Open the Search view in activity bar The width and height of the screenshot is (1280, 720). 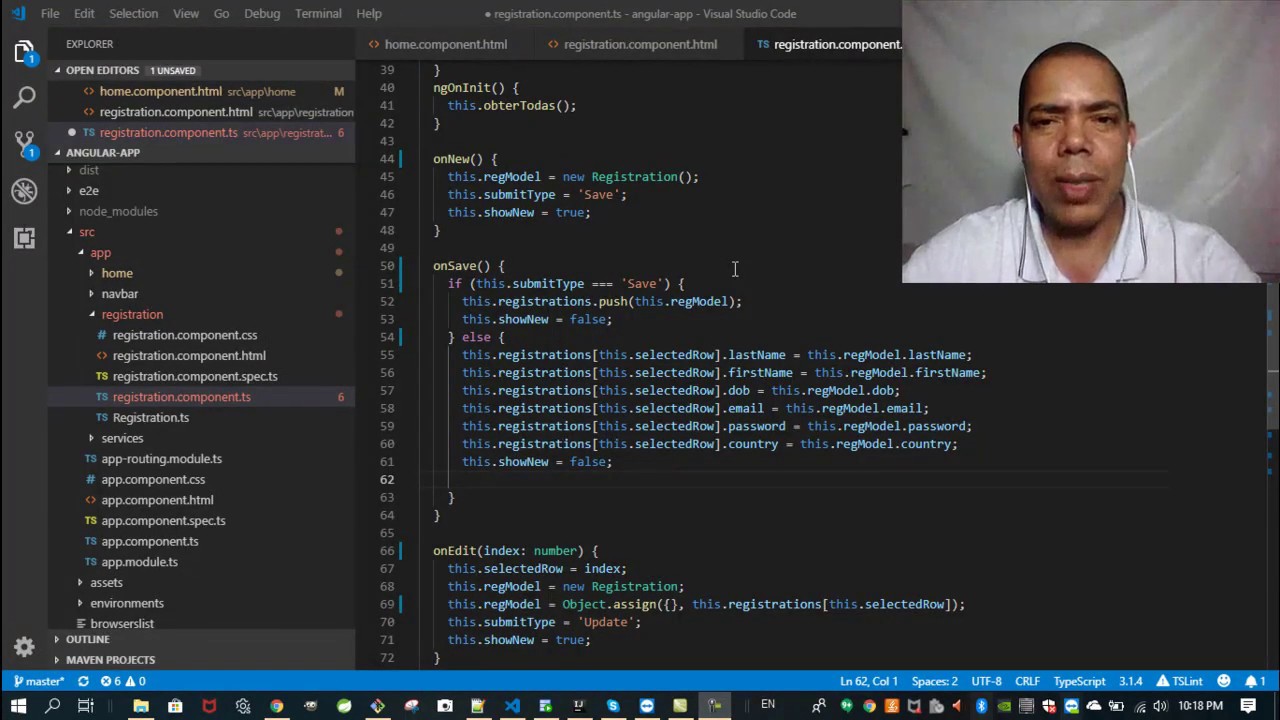pyautogui.click(x=24, y=98)
